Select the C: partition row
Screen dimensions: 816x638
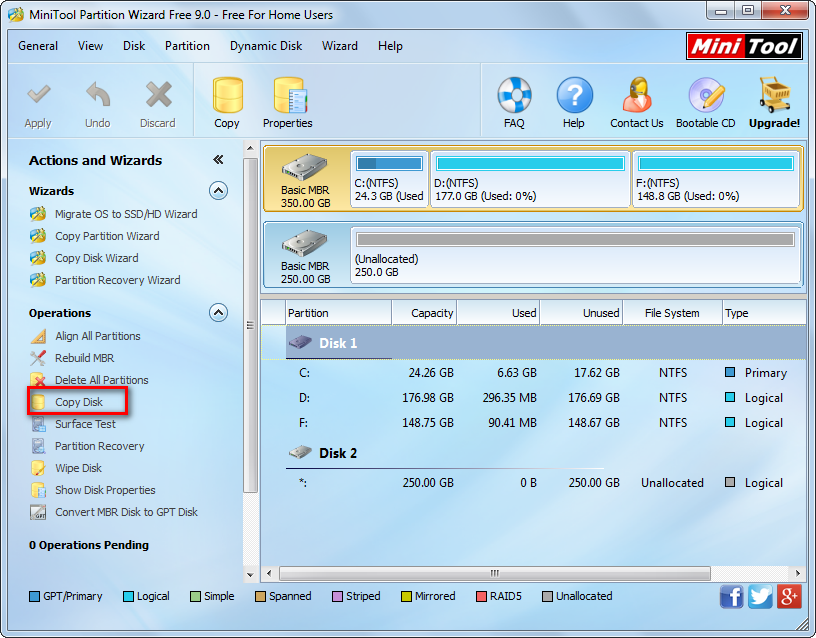coord(534,373)
